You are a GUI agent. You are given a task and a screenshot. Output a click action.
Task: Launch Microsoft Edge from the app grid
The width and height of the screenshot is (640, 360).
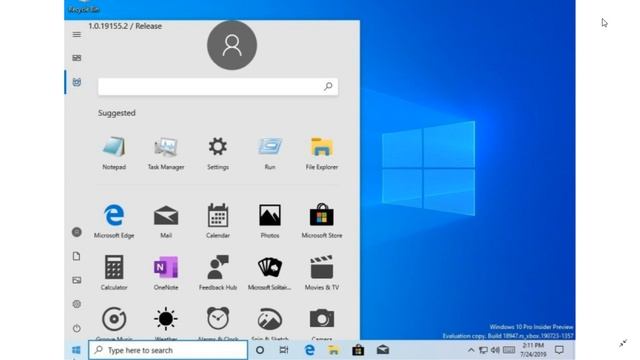(x=114, y=221)
